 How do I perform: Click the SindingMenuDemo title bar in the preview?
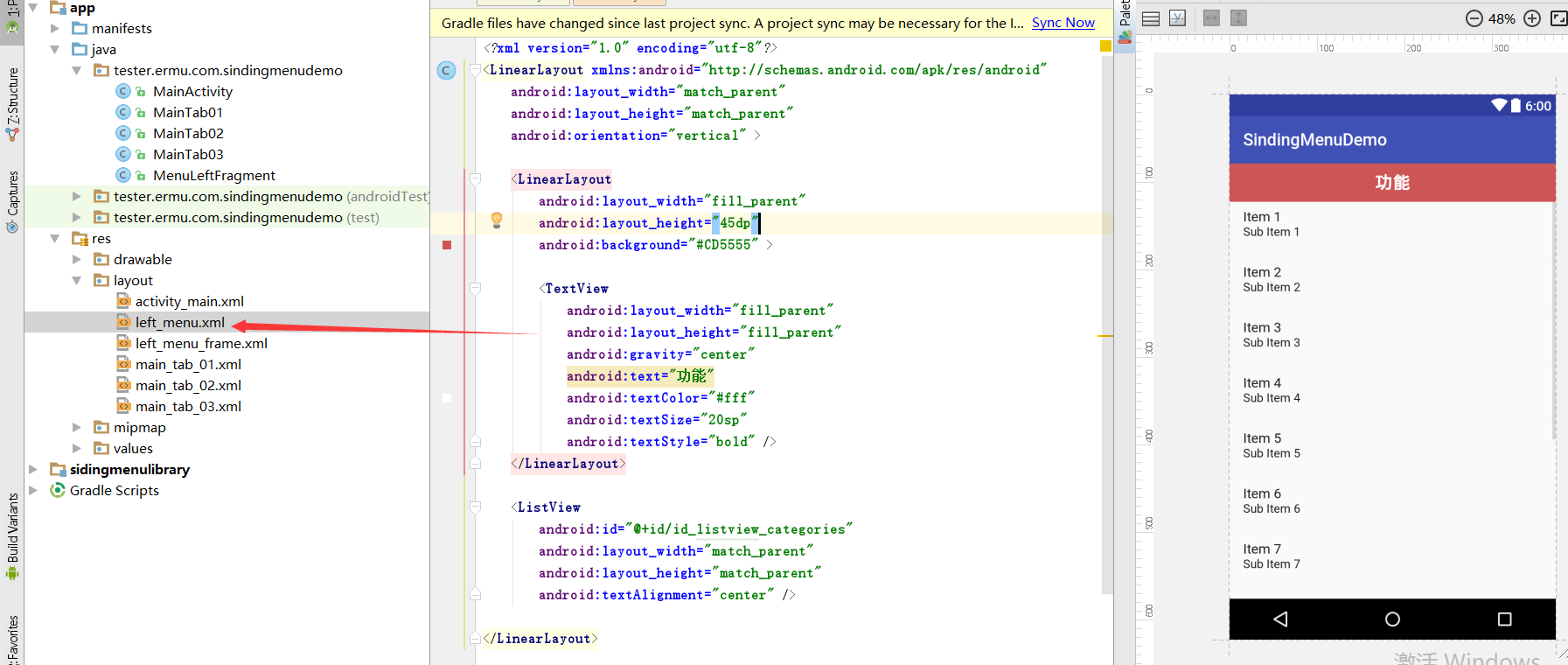[1392, 140]
